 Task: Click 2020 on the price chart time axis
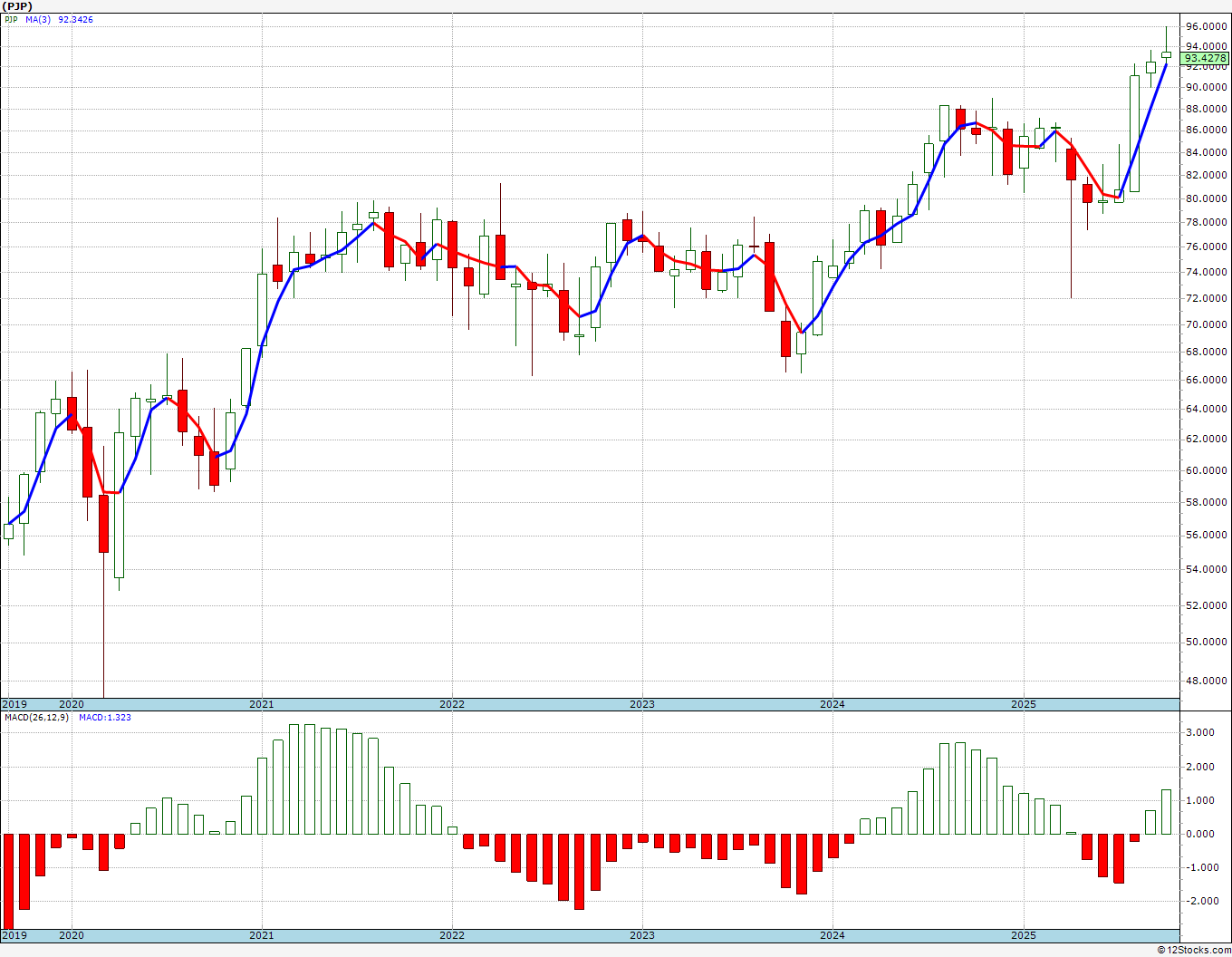click(x=71, y=704)
